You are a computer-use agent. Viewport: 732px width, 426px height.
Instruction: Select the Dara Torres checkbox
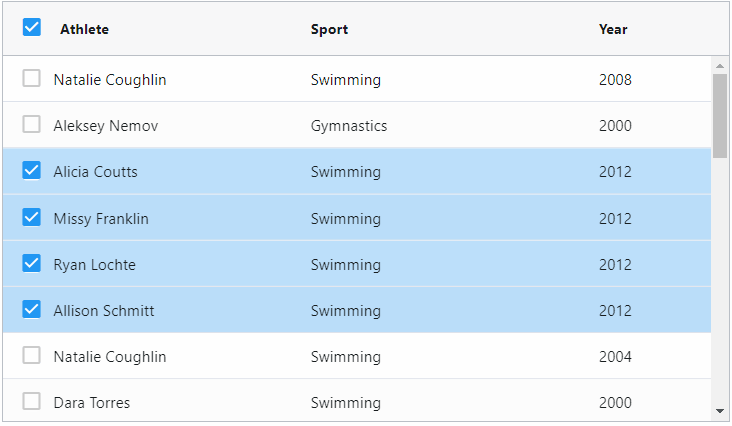(31, 401)
